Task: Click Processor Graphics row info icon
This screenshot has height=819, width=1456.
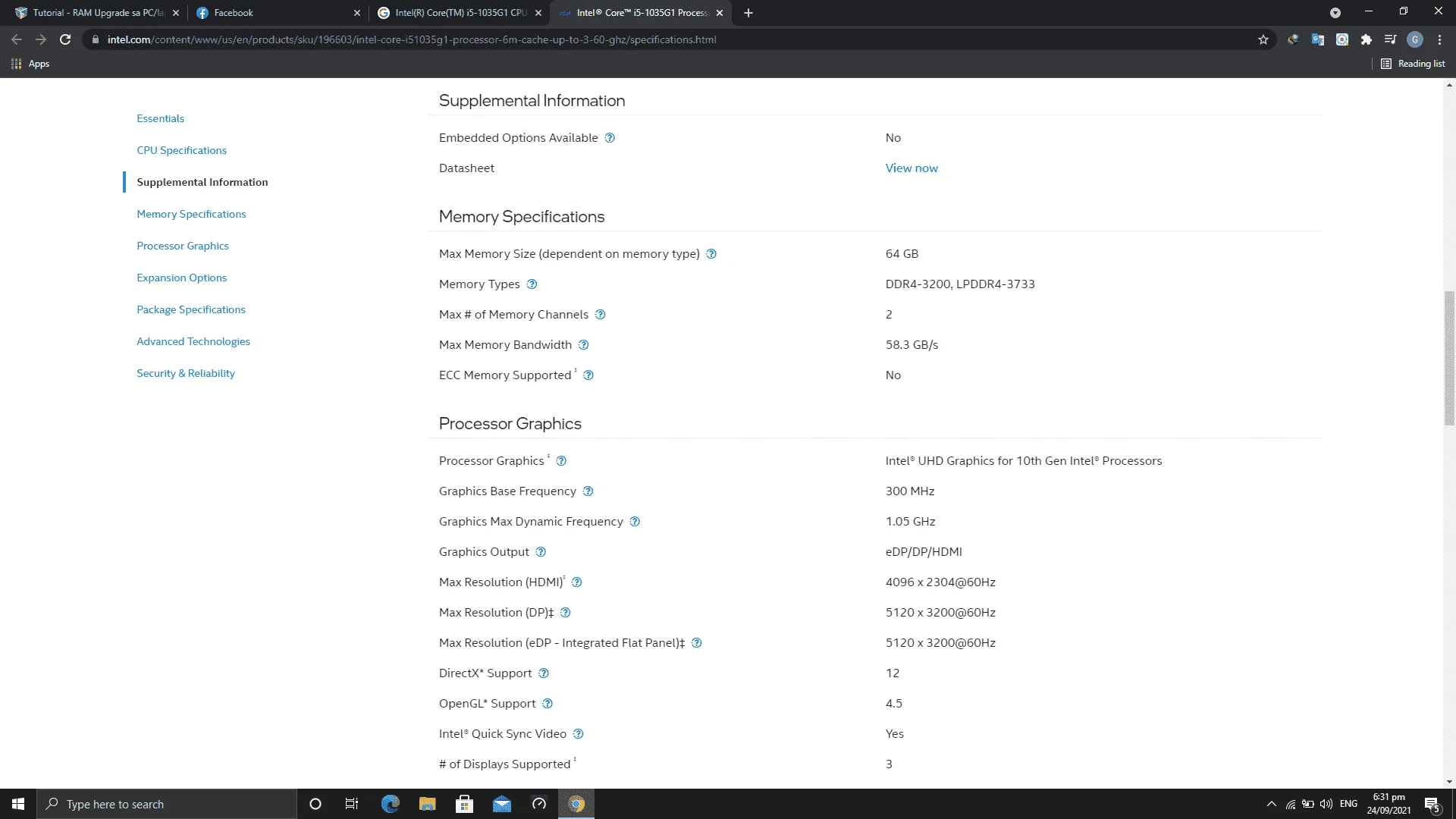Action: (x=561, y=461)
